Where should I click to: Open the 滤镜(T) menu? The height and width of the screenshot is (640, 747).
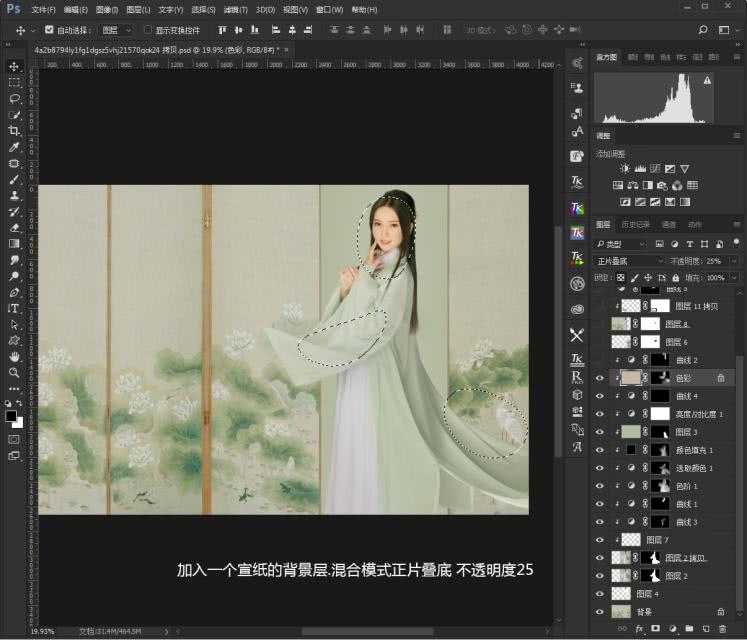point(237,9)
